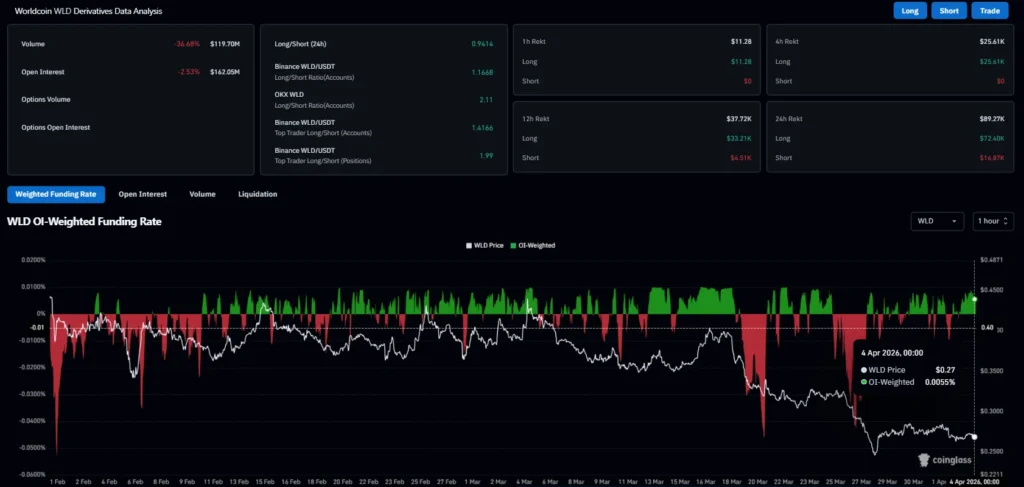Expand the WLD symbol dropdown

click(x=937, y=221)
